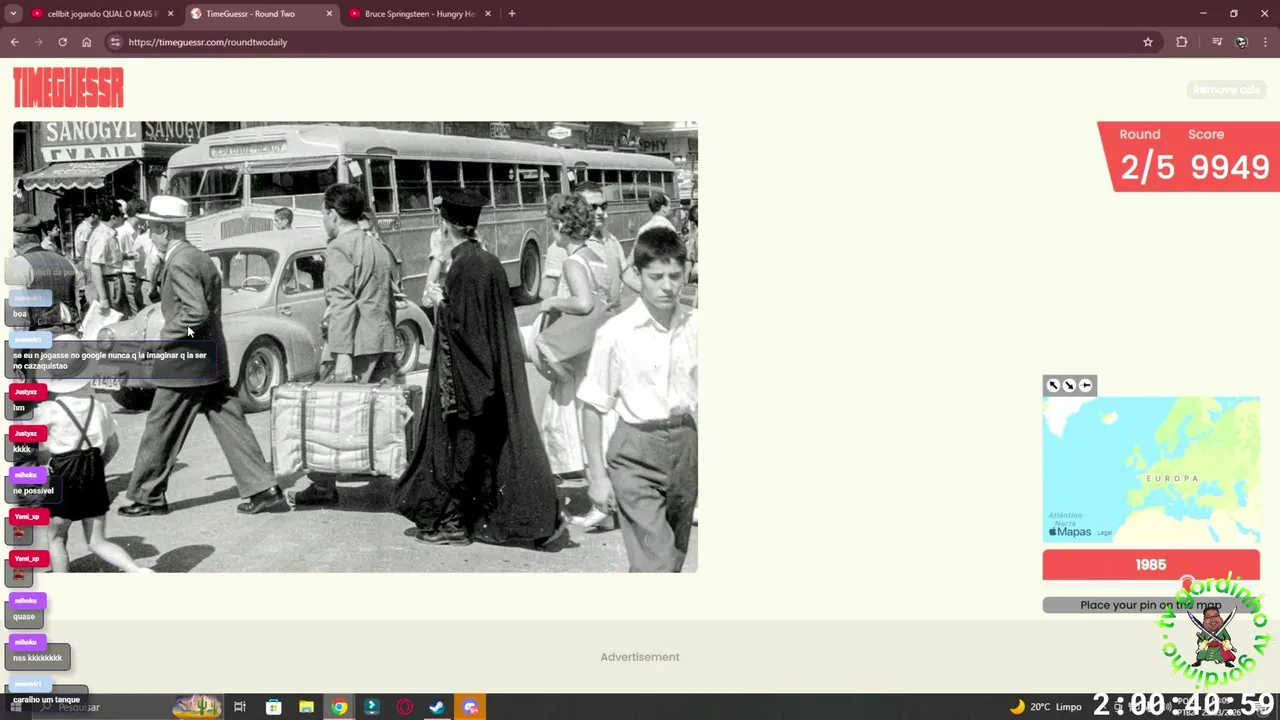
Task: Open Discord from the taskbar
Action: click(x=470, y=707)
